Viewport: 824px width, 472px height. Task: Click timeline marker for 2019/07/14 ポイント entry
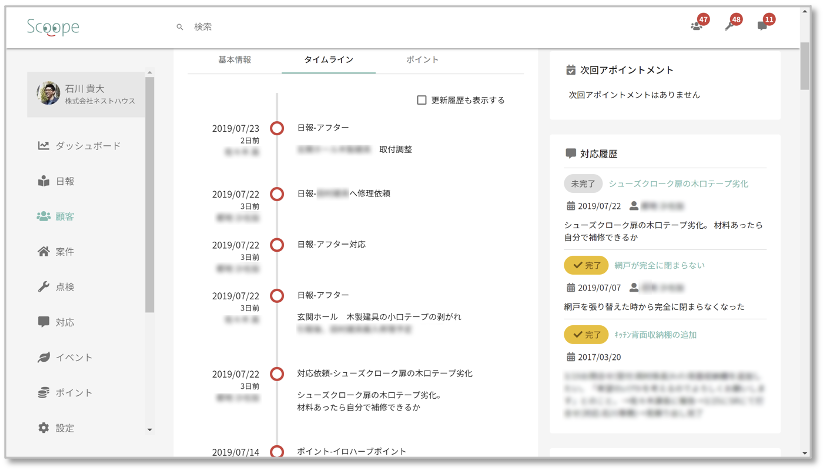277,452
